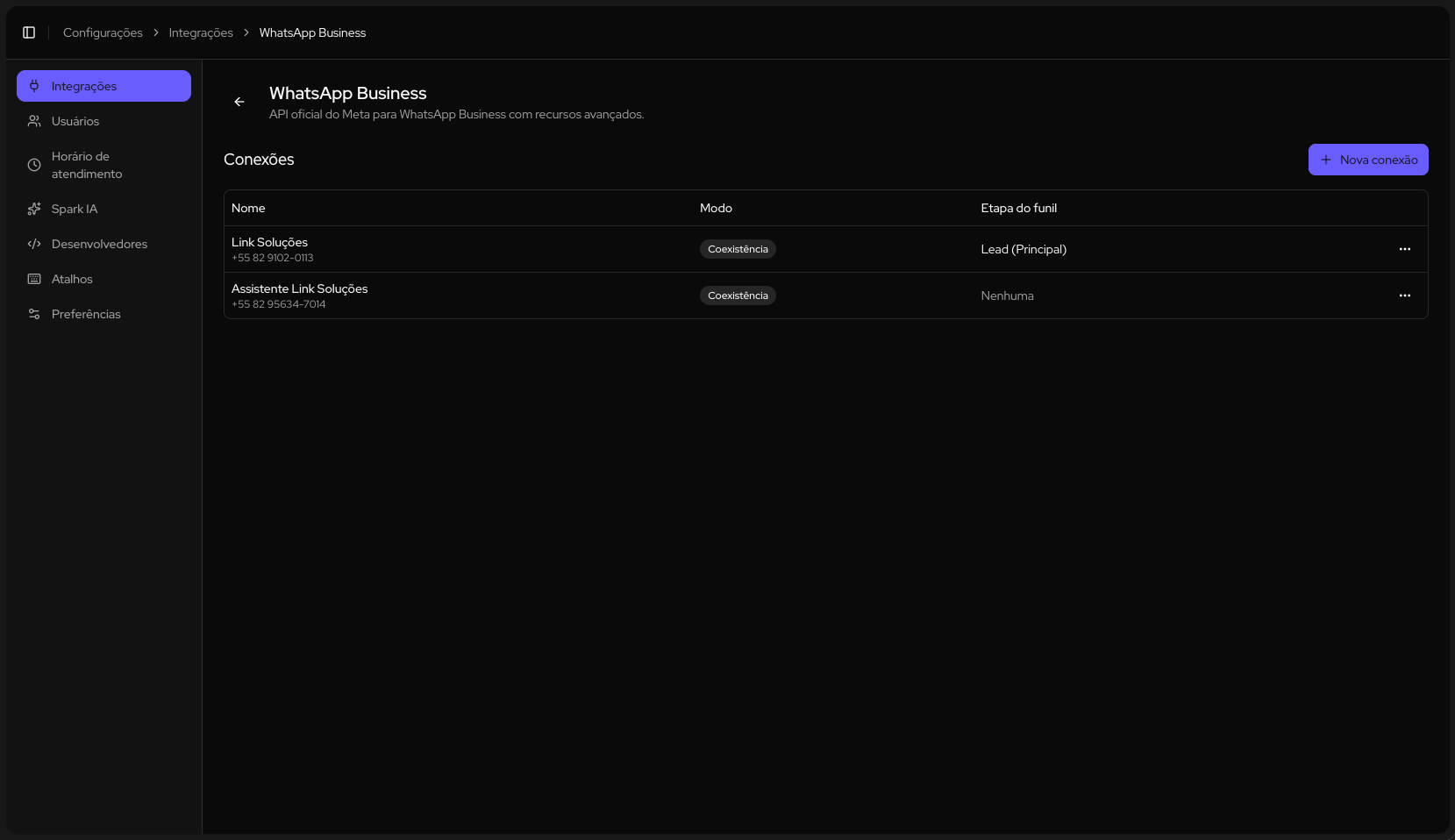The width and height of the screenshot is (1455, 840).
Task: Open the Preferências section
Action: tap(103, 314)
